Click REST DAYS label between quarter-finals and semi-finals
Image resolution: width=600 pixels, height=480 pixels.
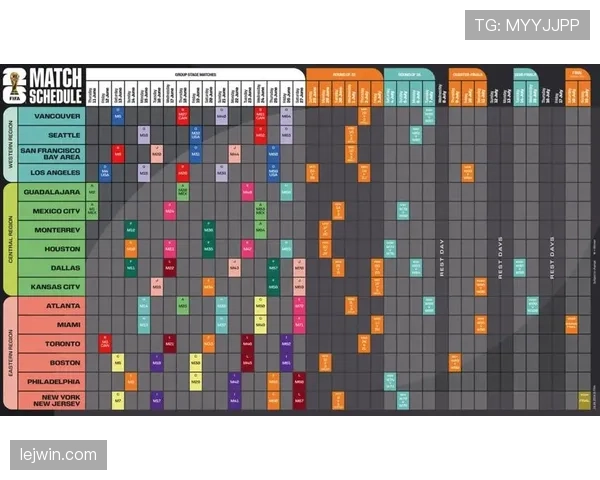500,258
